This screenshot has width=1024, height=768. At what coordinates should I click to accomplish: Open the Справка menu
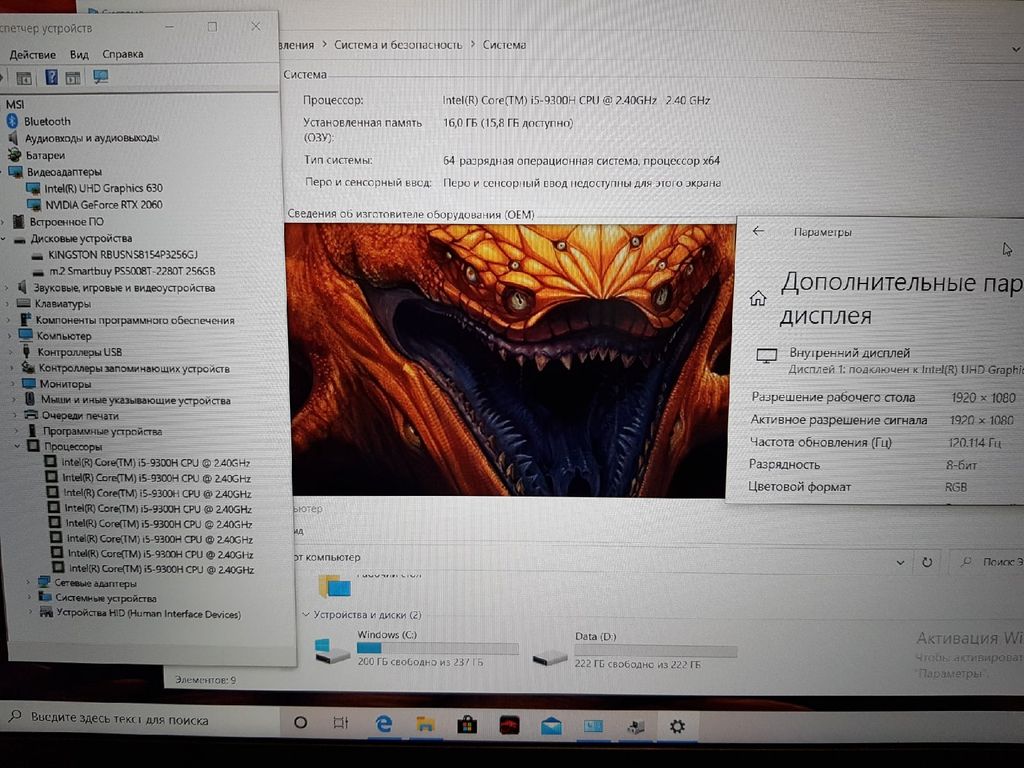click(123, 54)
